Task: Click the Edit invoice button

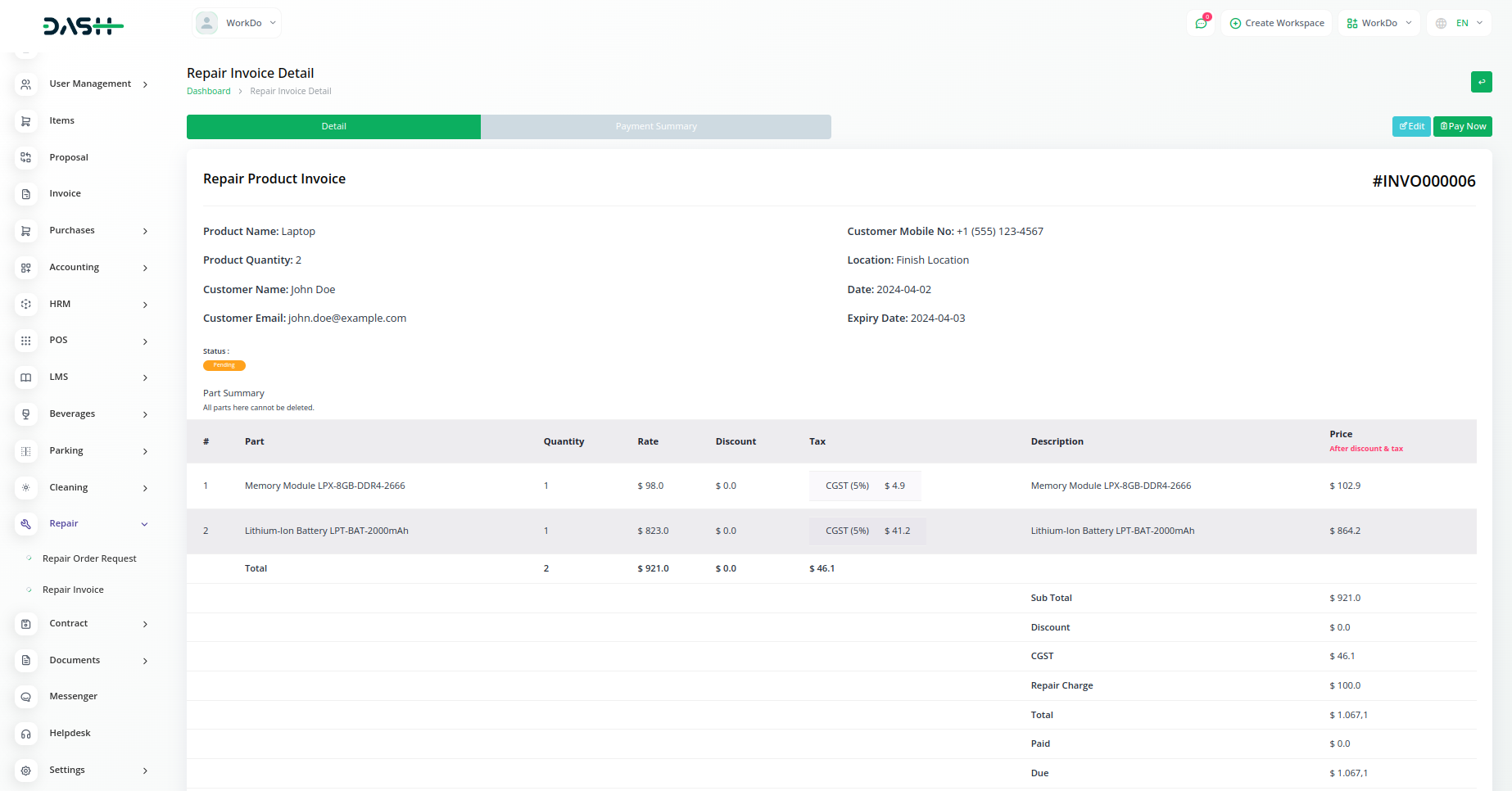Action: (1410, 126)
